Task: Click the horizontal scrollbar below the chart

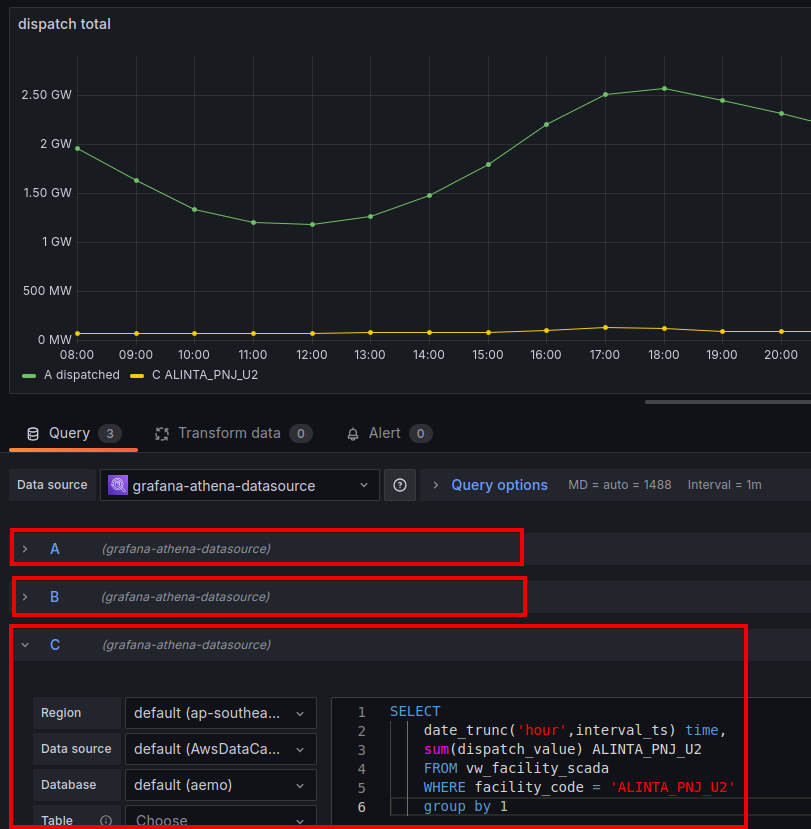Action: [727, 402]
